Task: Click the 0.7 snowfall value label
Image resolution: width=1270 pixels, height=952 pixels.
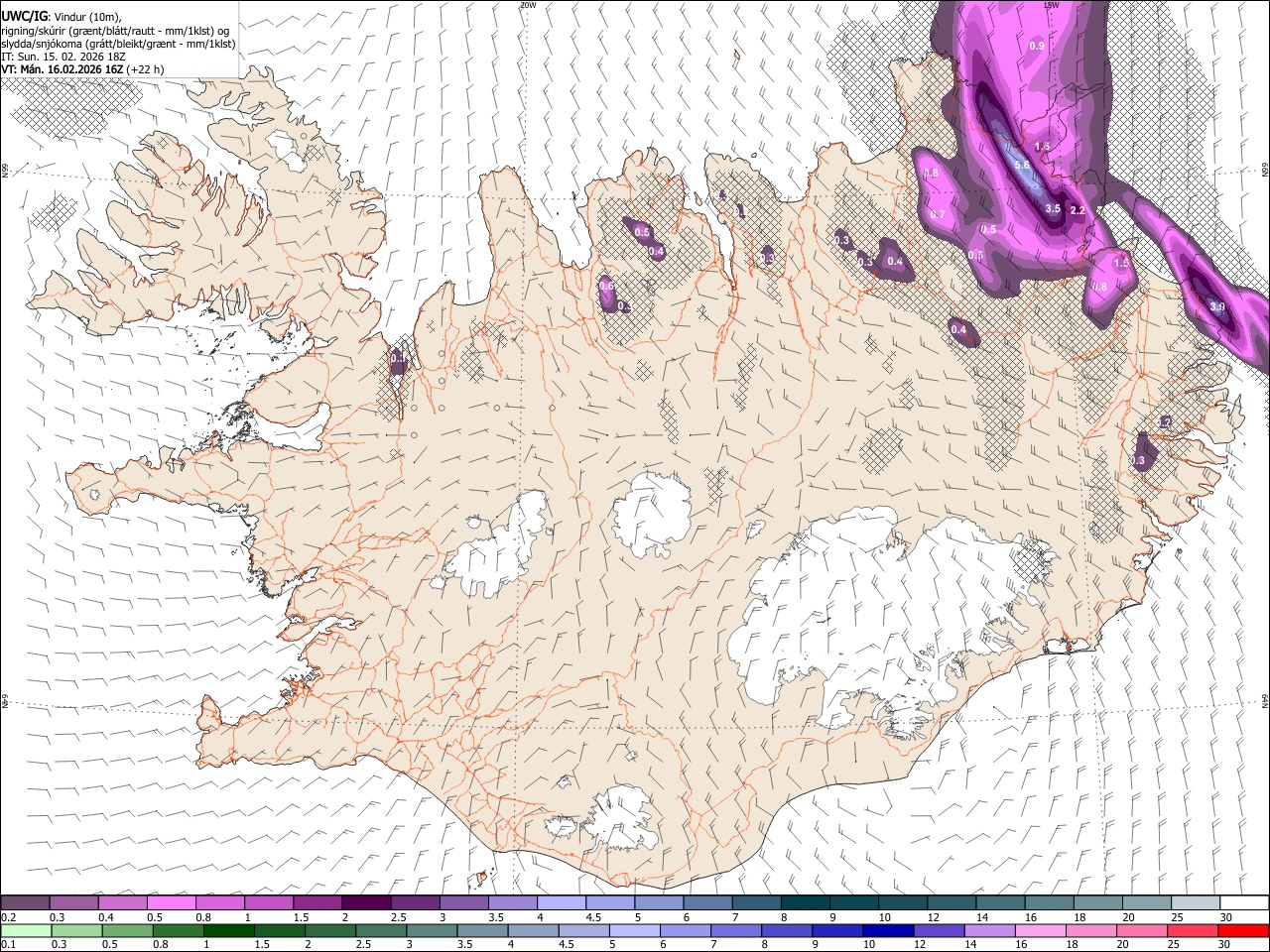Action: [938, 215]
